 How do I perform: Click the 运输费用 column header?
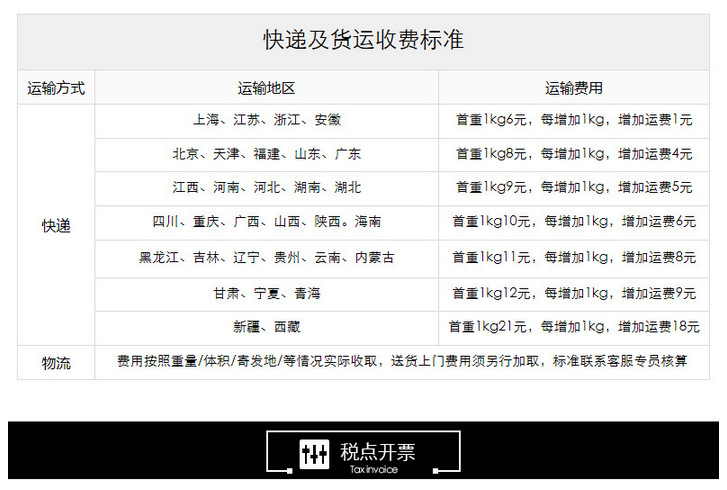pyautogui.click(x=574, y=88)
